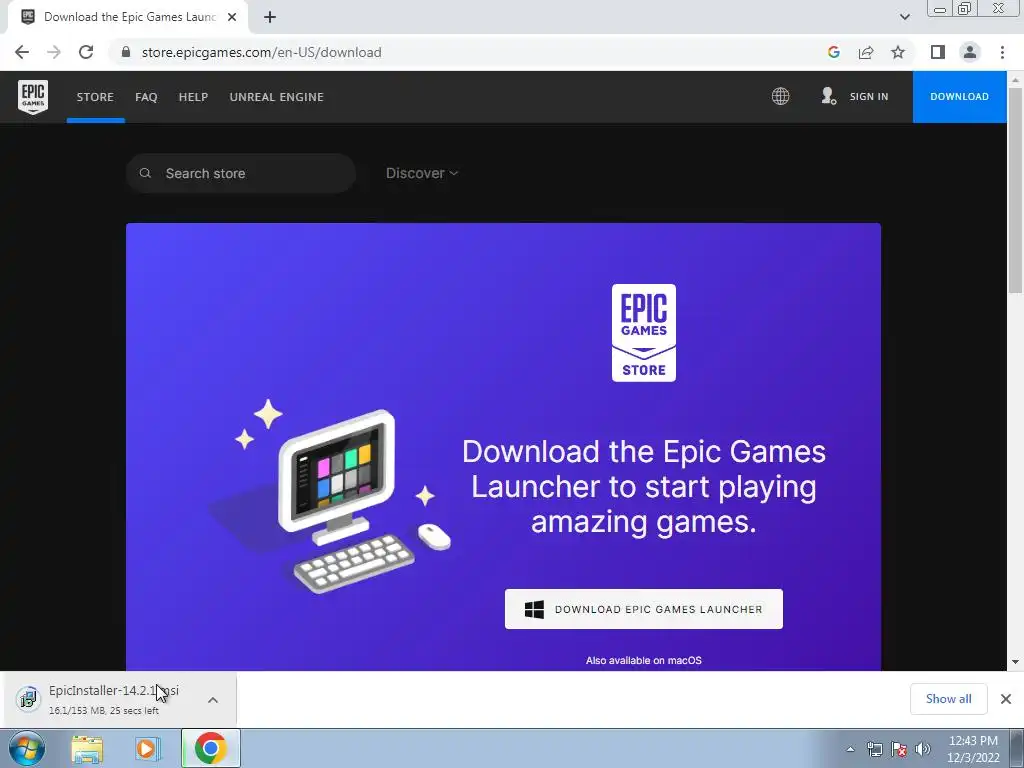Click the volume speaker tray icon
The image size is (1024, 768).
(x=923, y=749)
